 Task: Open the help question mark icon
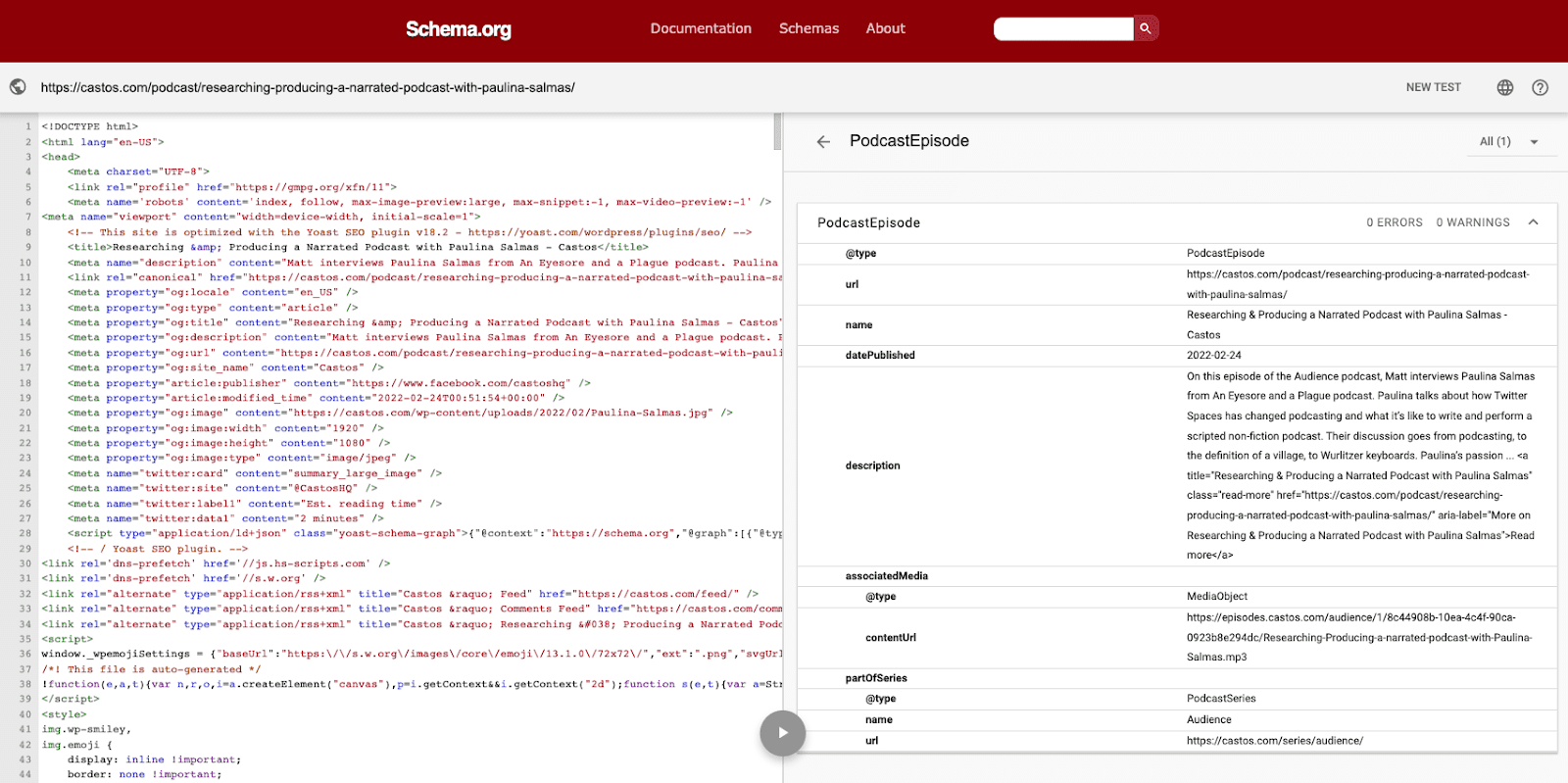[1541, 87]
